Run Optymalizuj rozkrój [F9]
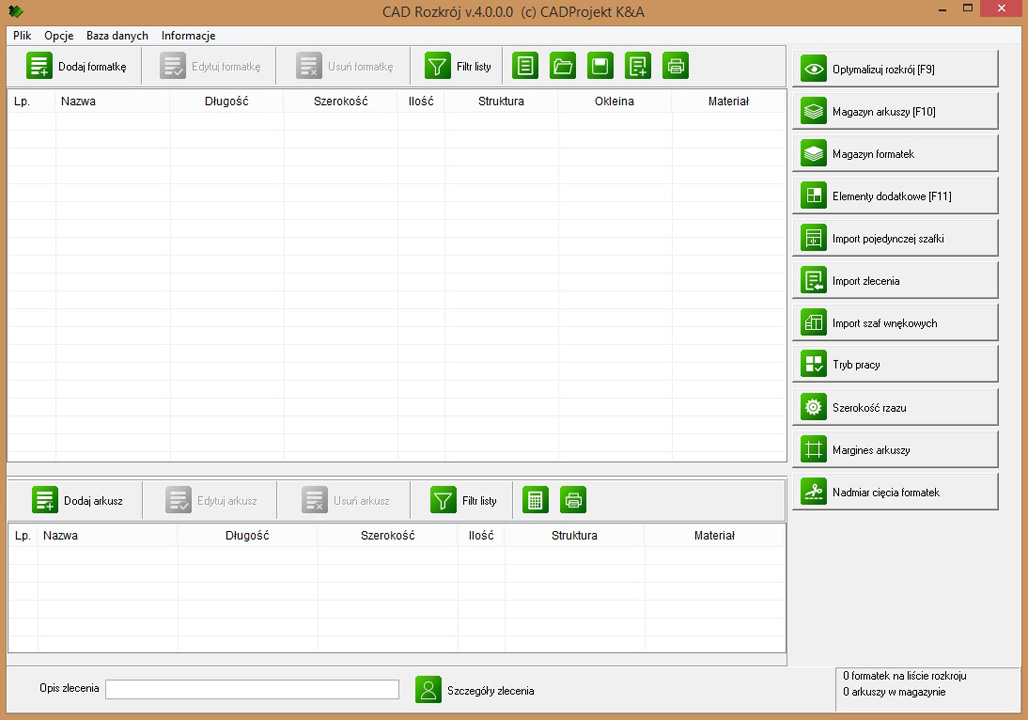The image size is (1028, 720). (895, 69)
